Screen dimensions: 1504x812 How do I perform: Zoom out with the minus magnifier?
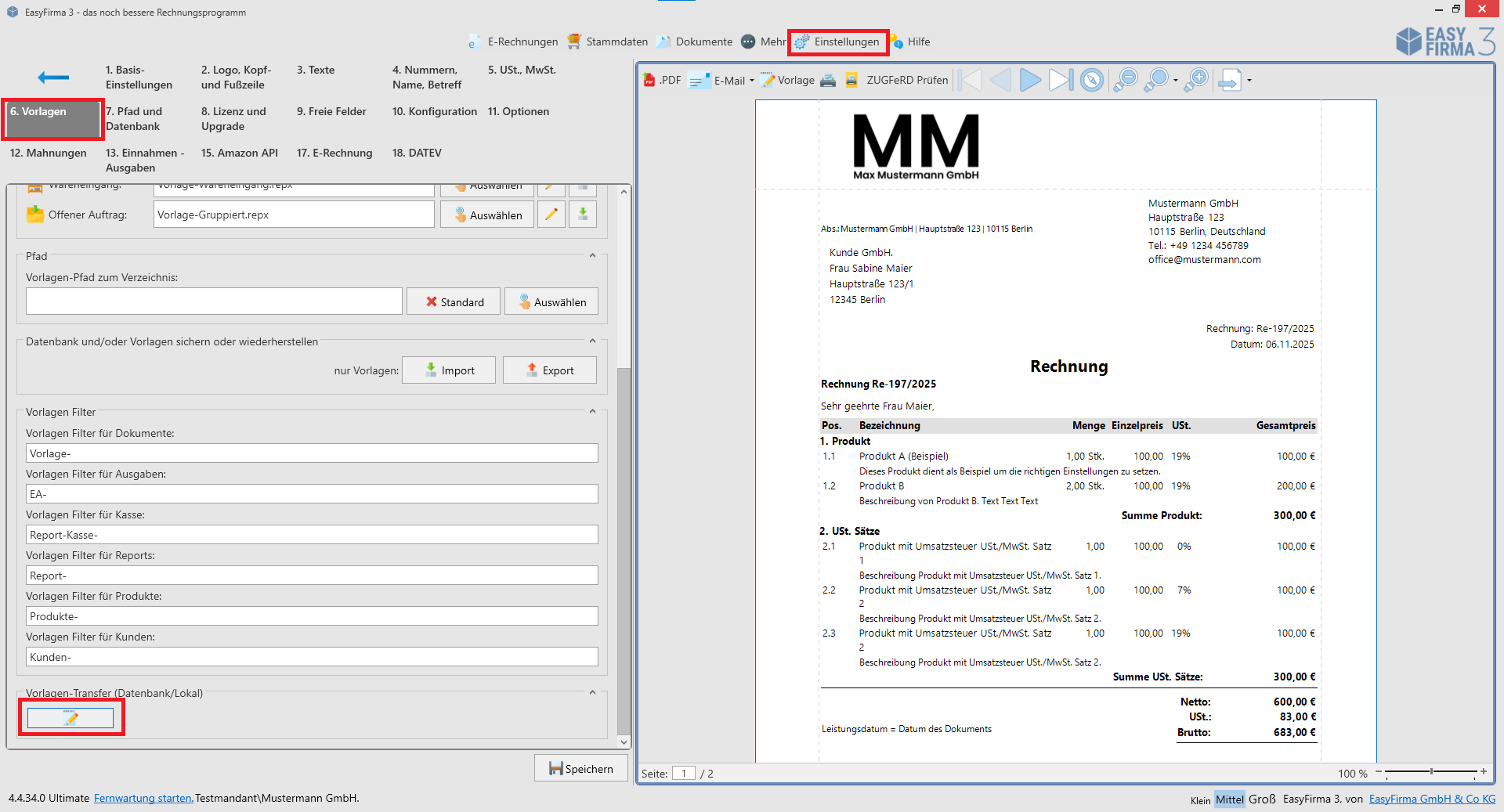1126,80
